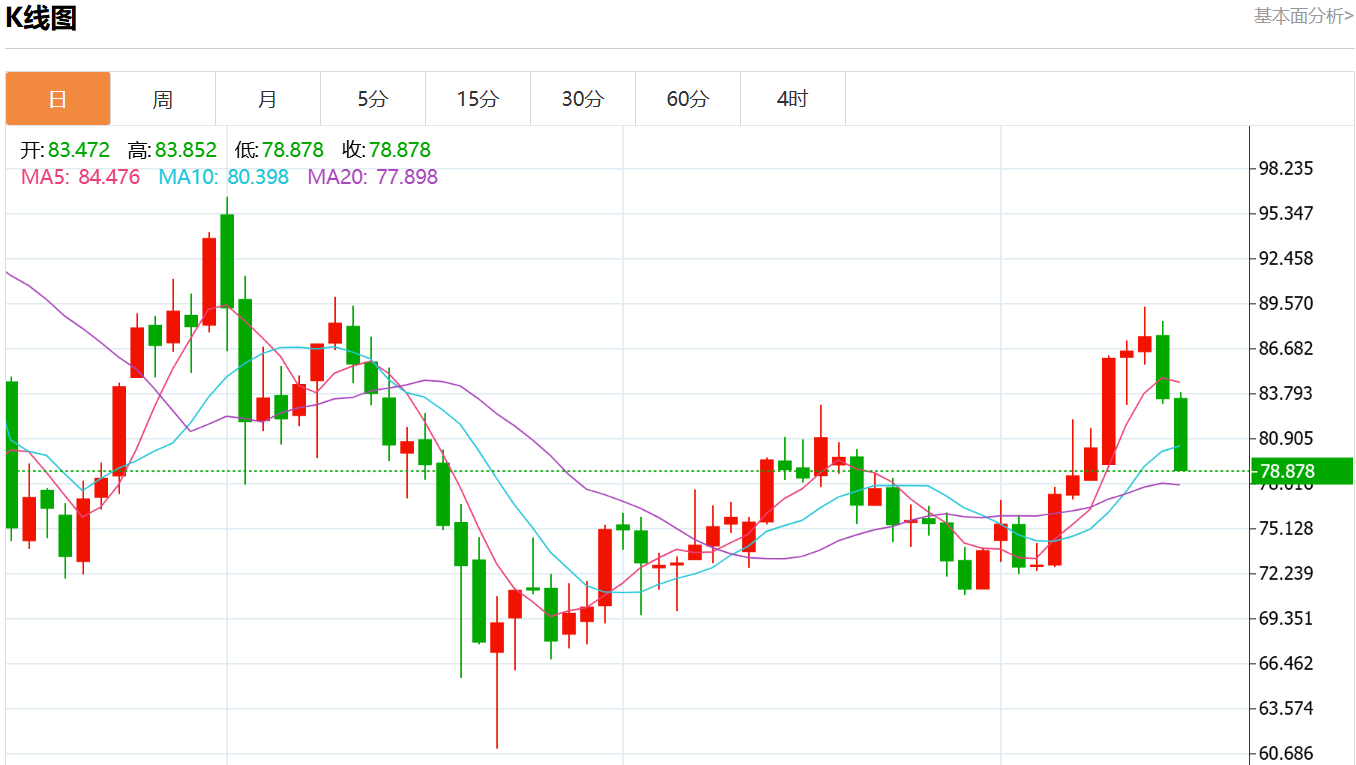Click the MA5 84.476 legend label

coord(80,178)
